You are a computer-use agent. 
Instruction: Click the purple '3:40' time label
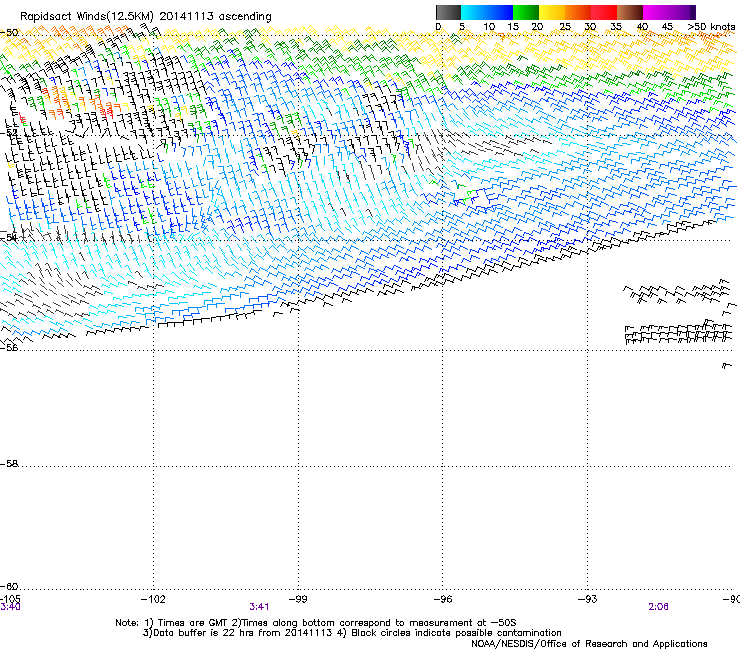(10, 607)
